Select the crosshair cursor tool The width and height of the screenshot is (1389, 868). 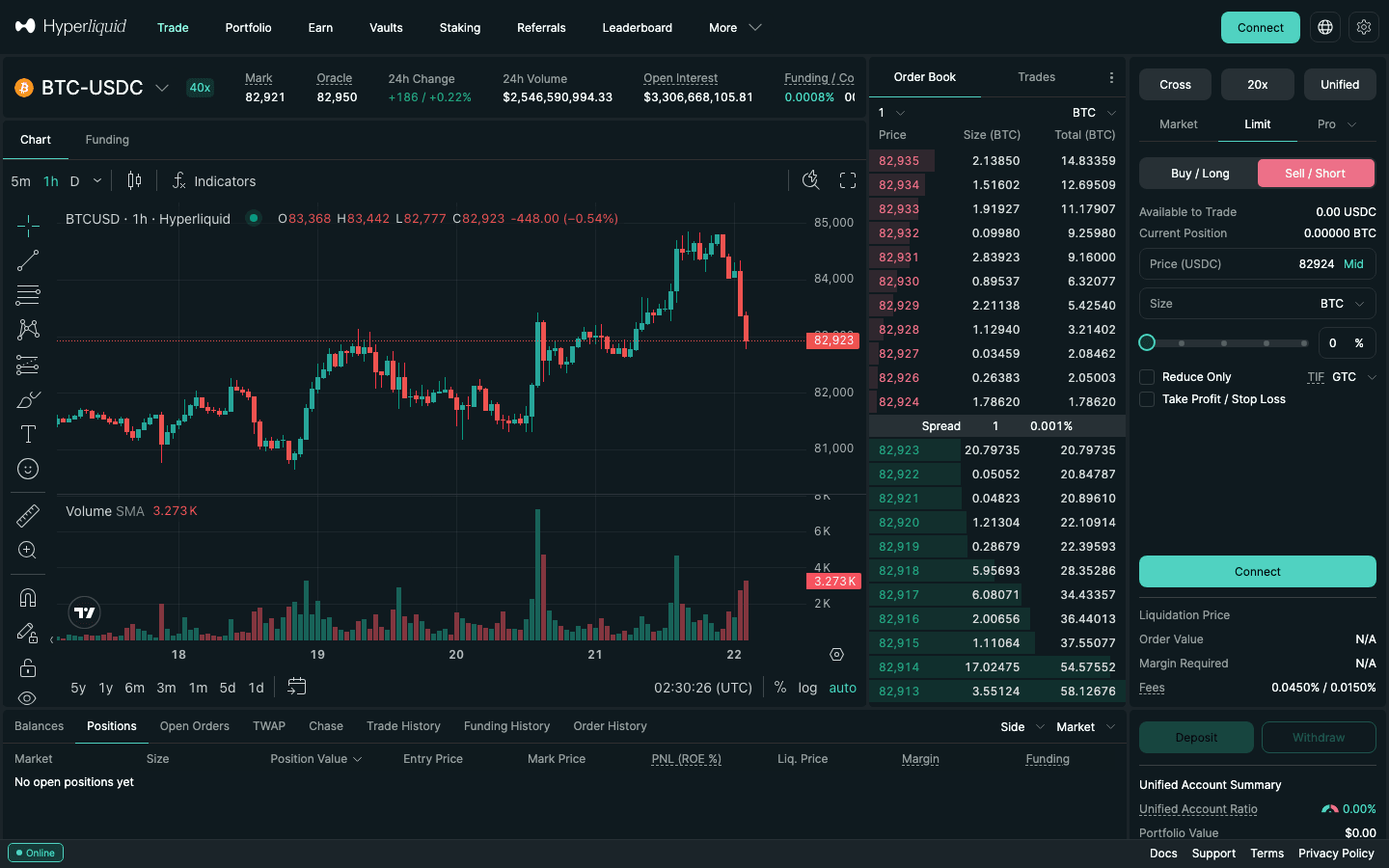[28, 226]
